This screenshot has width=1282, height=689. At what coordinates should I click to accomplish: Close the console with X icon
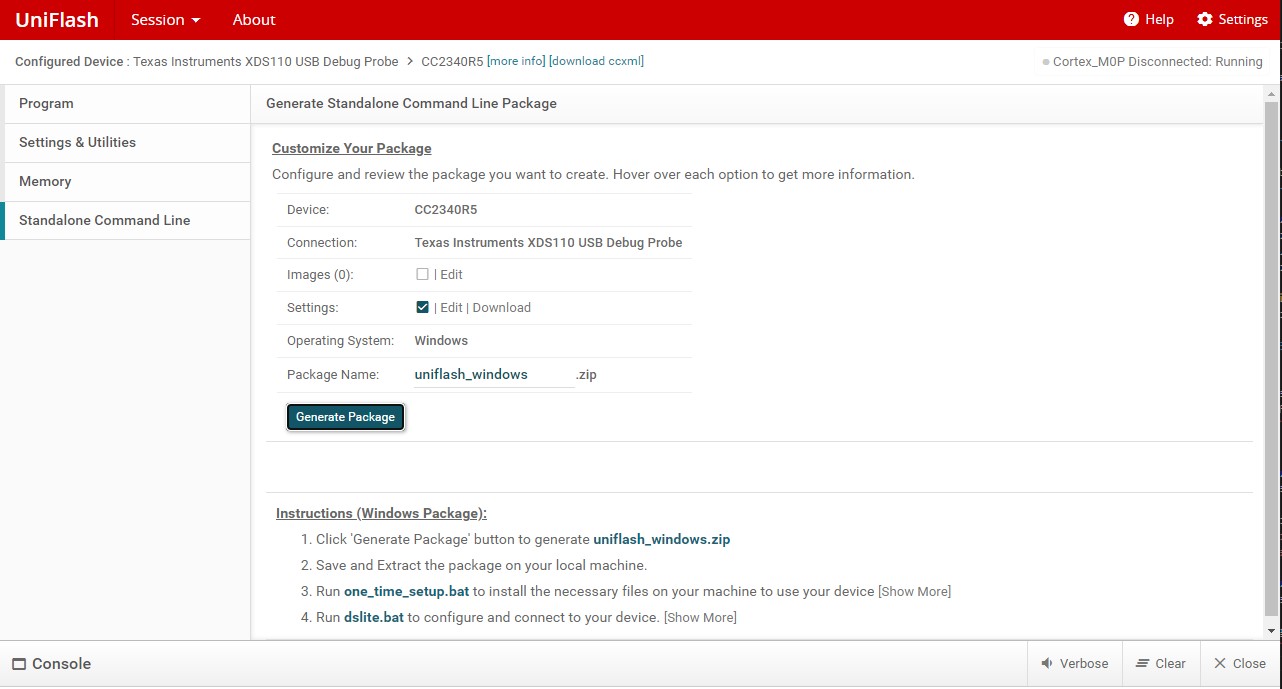coord(1219,664)
